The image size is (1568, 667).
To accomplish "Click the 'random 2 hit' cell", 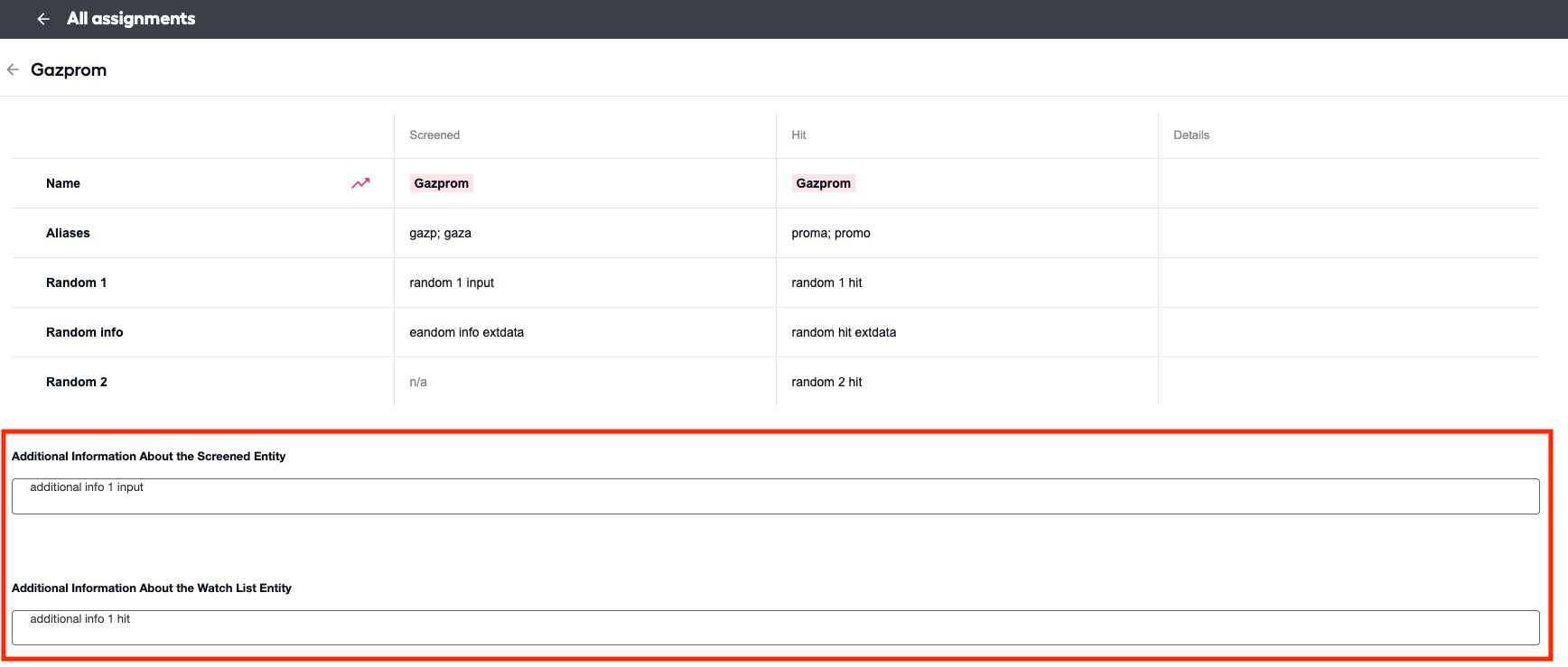I will (826, 382).
